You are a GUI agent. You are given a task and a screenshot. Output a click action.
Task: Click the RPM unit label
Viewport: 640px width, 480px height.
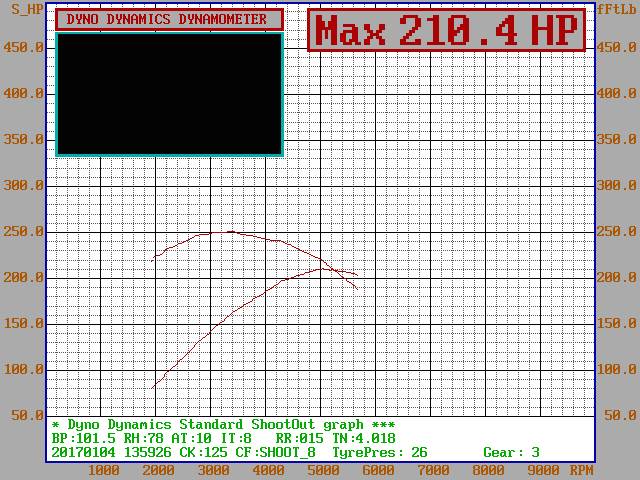point(581,470)
